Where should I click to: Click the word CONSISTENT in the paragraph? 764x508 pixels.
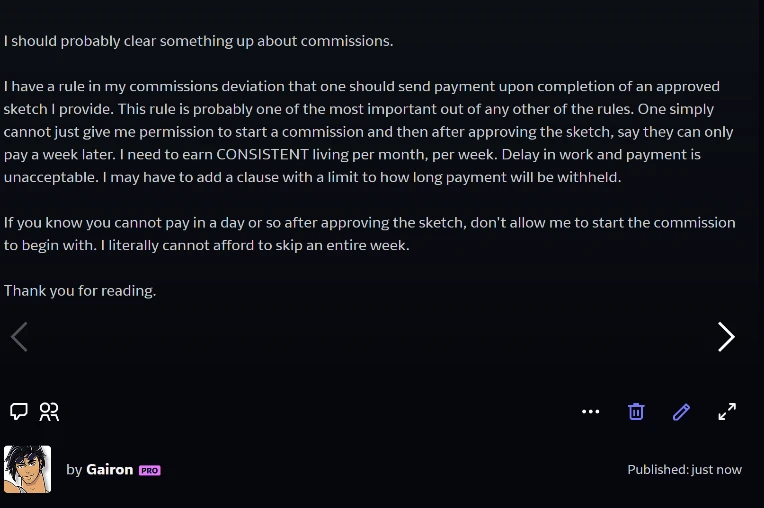tap(262, 154)
